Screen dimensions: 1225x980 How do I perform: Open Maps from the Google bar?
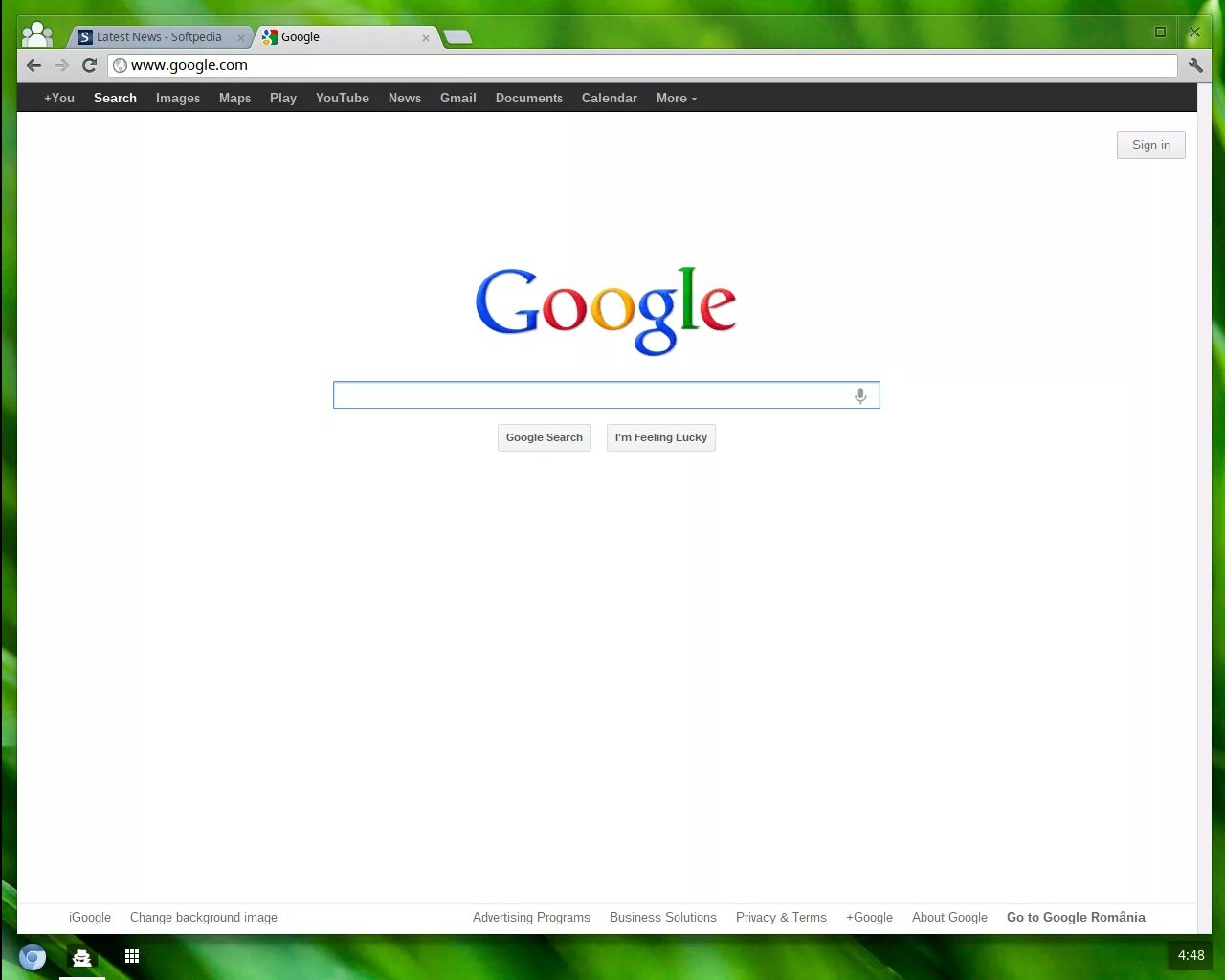[234, 98]
